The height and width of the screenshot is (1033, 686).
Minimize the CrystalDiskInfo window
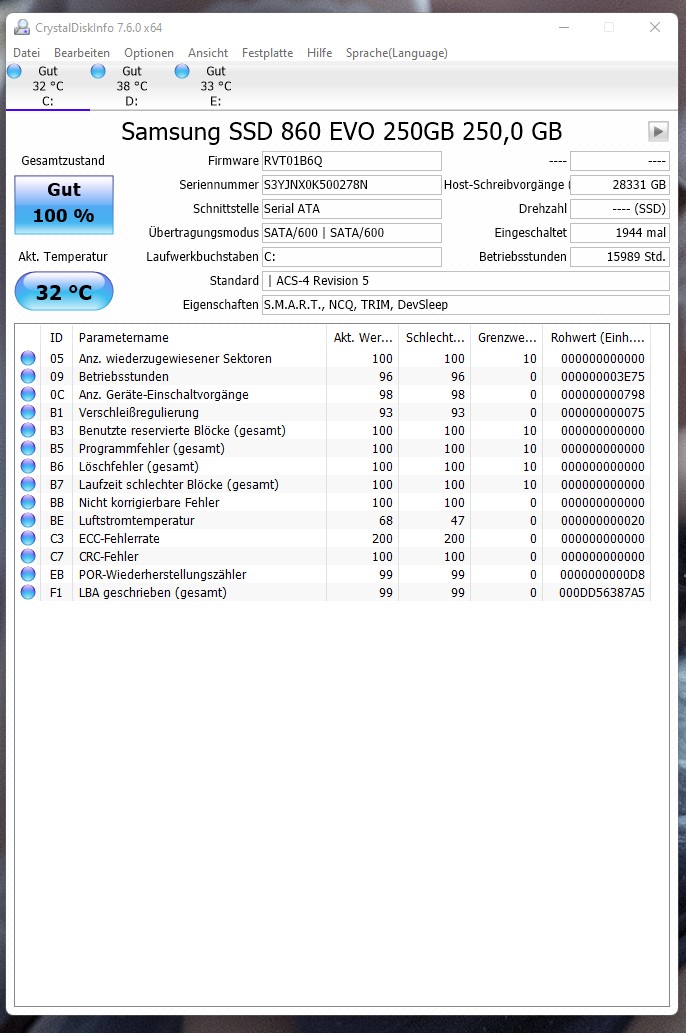point(564,27)
